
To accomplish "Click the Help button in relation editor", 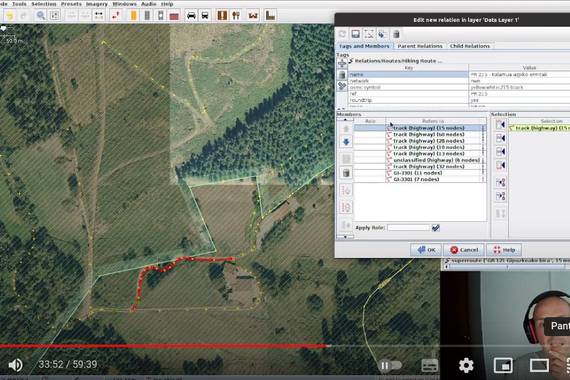I will [504, 250].
